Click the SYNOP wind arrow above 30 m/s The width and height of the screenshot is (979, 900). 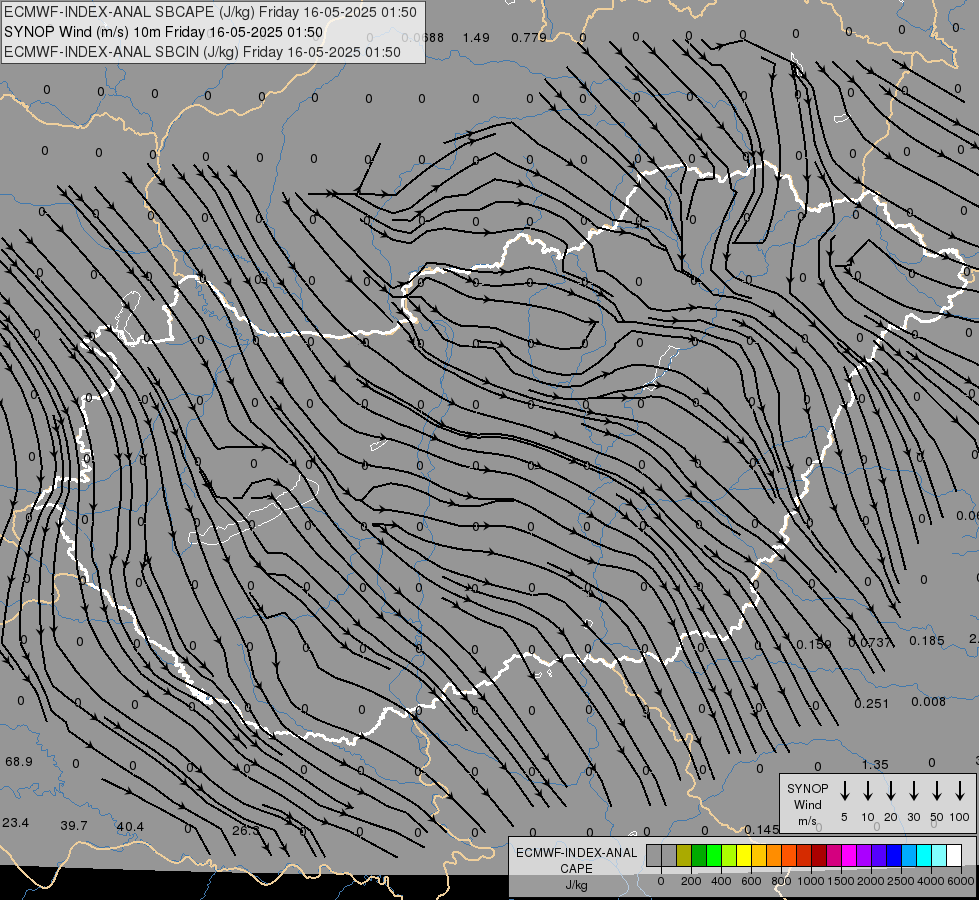(x=913, y=791)
